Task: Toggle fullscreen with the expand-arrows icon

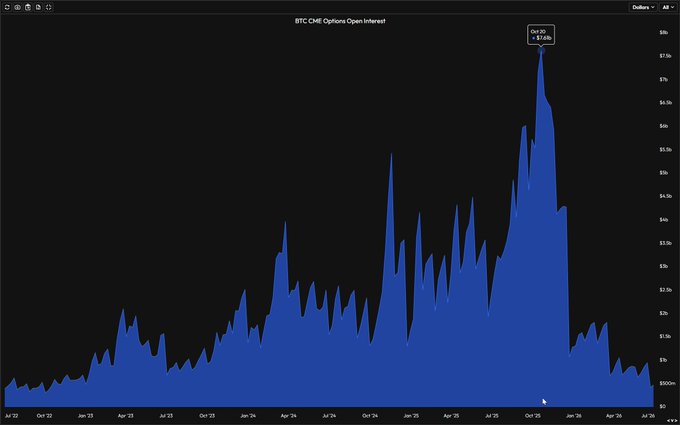Action: [49, 7]
